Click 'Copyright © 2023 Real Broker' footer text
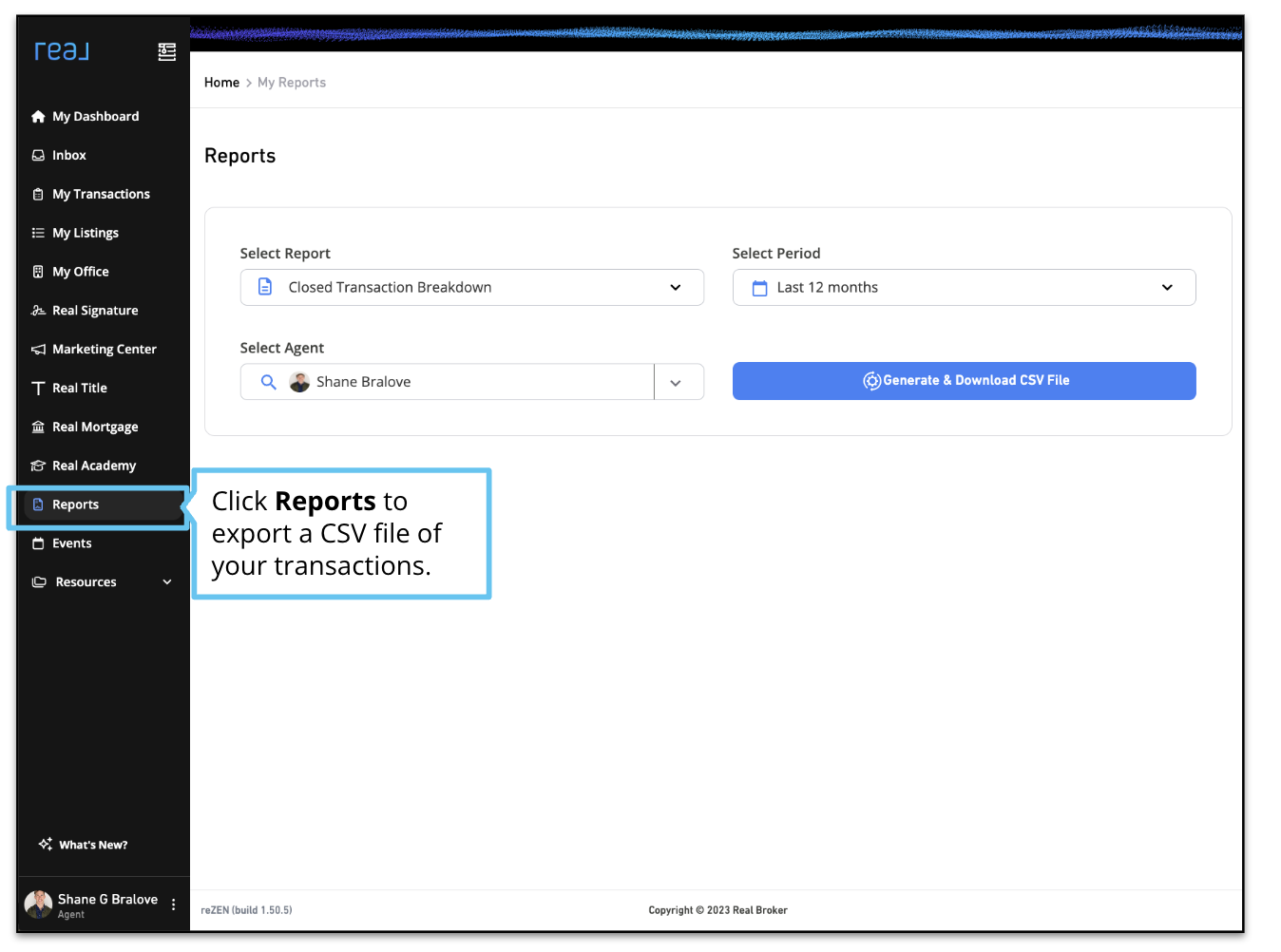The width and height of the screenshot is (1281, 952). (717, 910)
